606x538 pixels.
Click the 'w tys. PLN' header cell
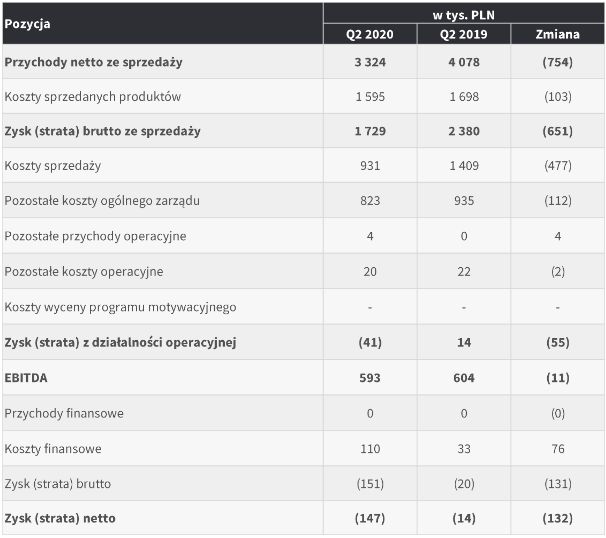point(464,14)
